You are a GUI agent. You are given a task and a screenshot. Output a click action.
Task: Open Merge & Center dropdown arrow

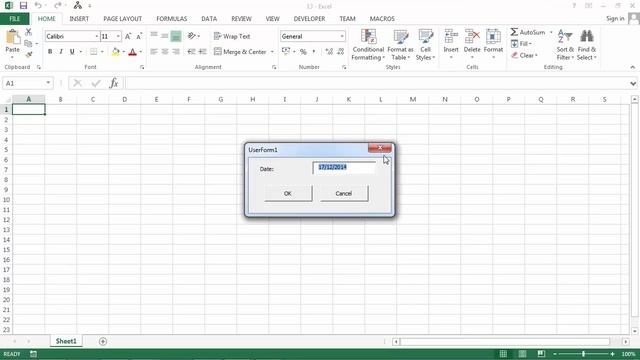pyautogui.click(x=272, y=52)
